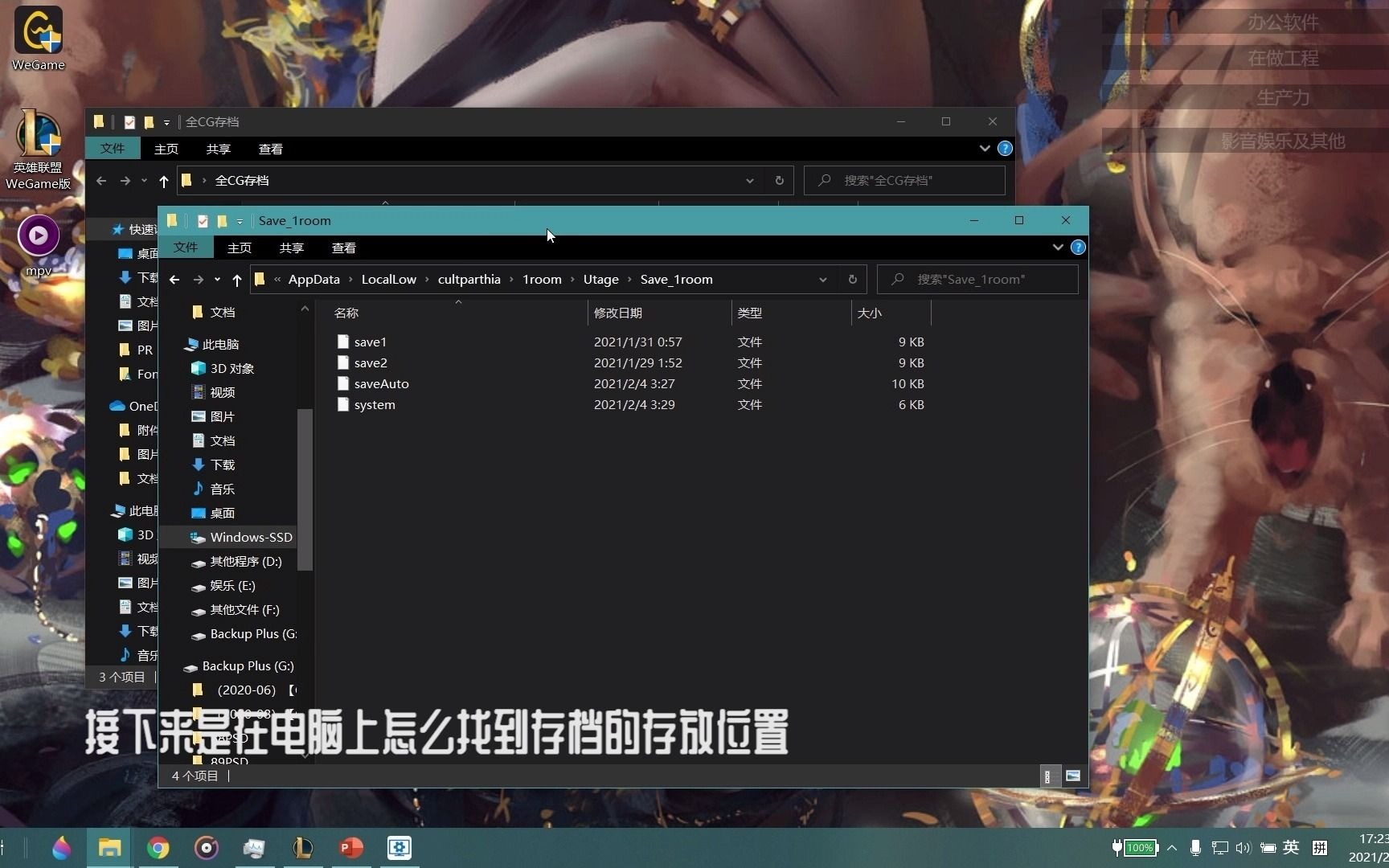Expand address history dropdown in Save_1room

point(822,280)
